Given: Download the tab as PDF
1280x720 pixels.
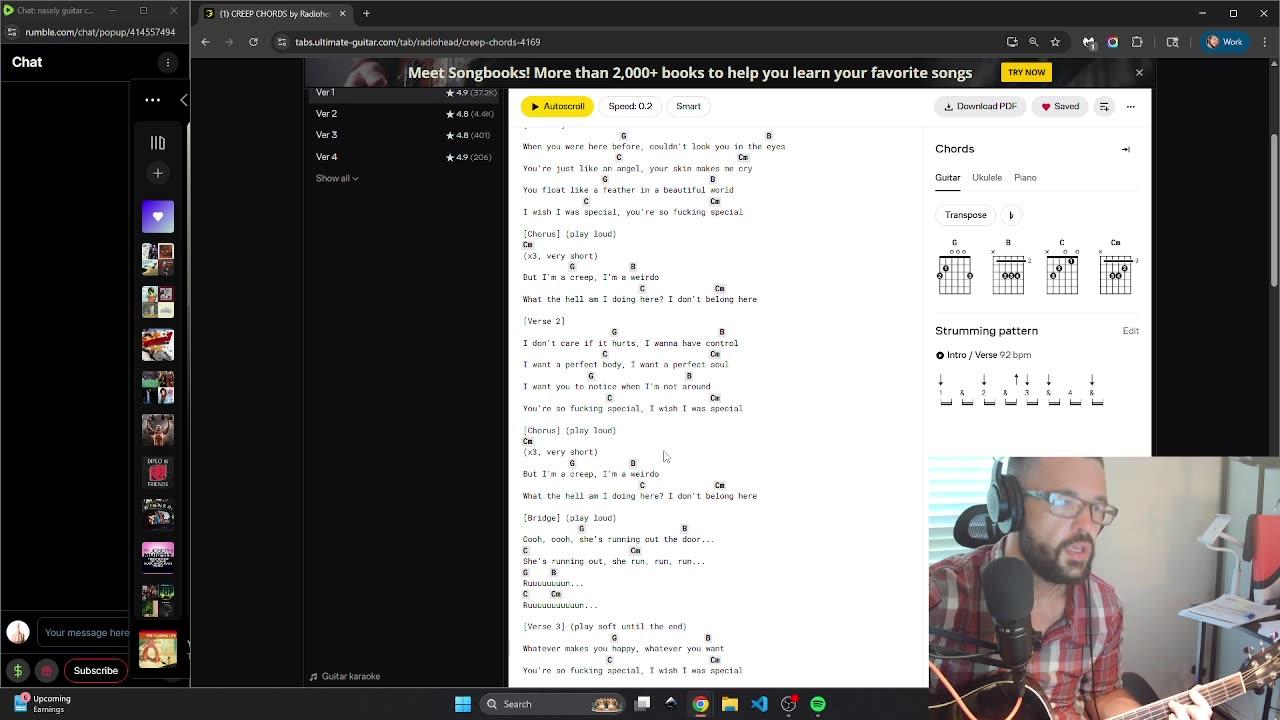Looking at the screenshot, I should (x=979, y=106).
